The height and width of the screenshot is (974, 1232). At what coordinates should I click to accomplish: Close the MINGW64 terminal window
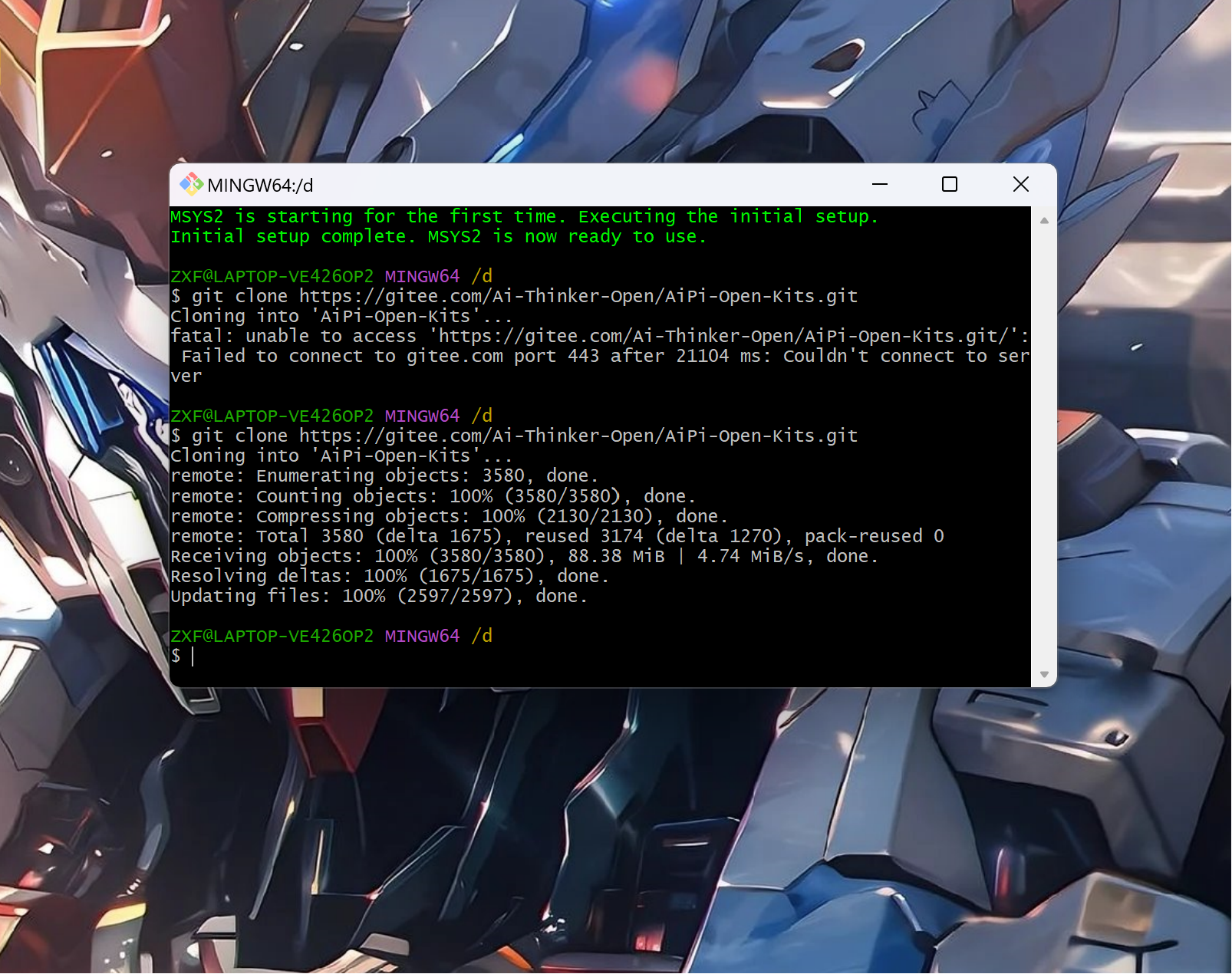point(1020,184)
